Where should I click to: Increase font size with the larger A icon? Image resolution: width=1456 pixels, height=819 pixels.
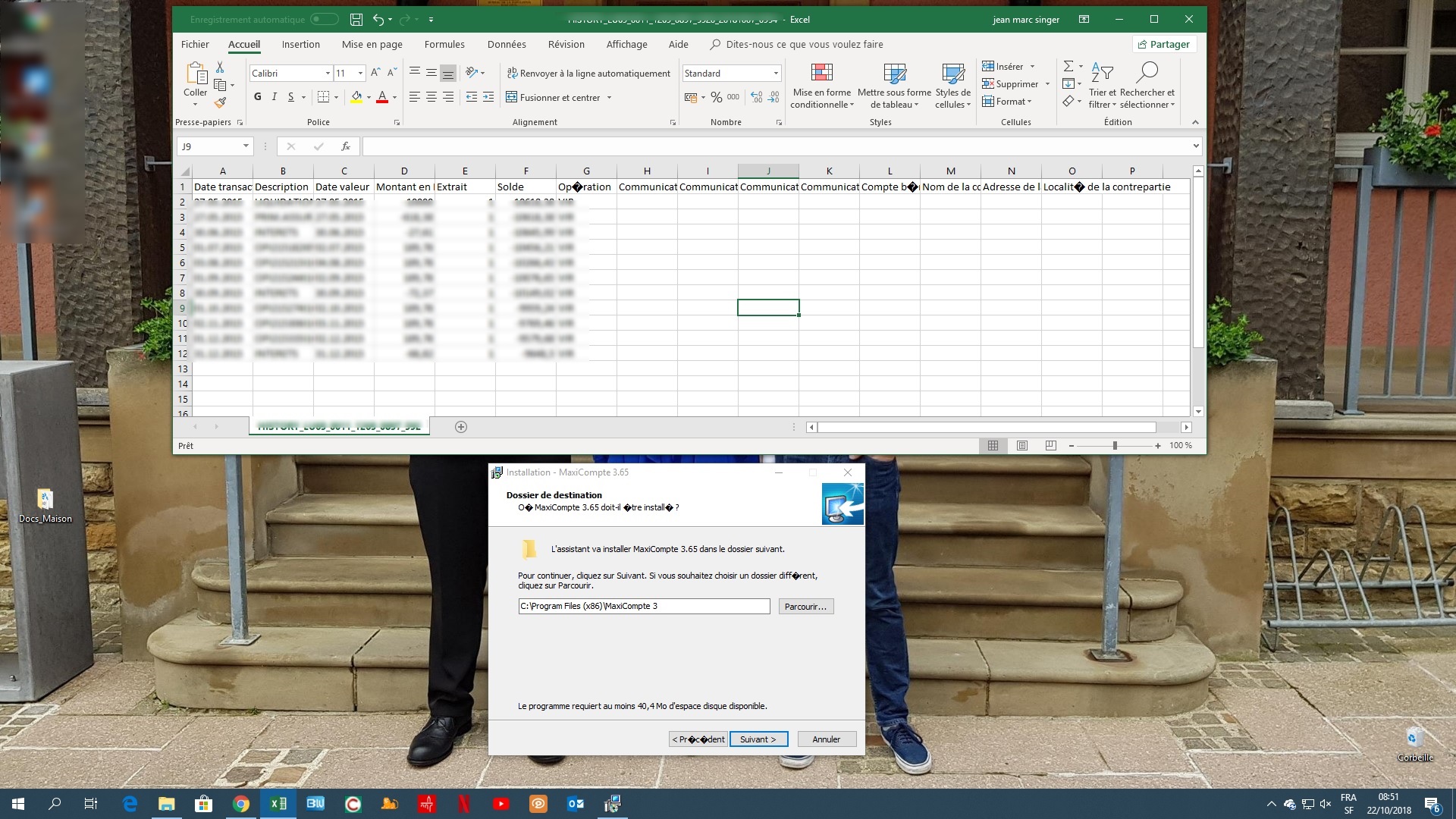pos(375,73)
